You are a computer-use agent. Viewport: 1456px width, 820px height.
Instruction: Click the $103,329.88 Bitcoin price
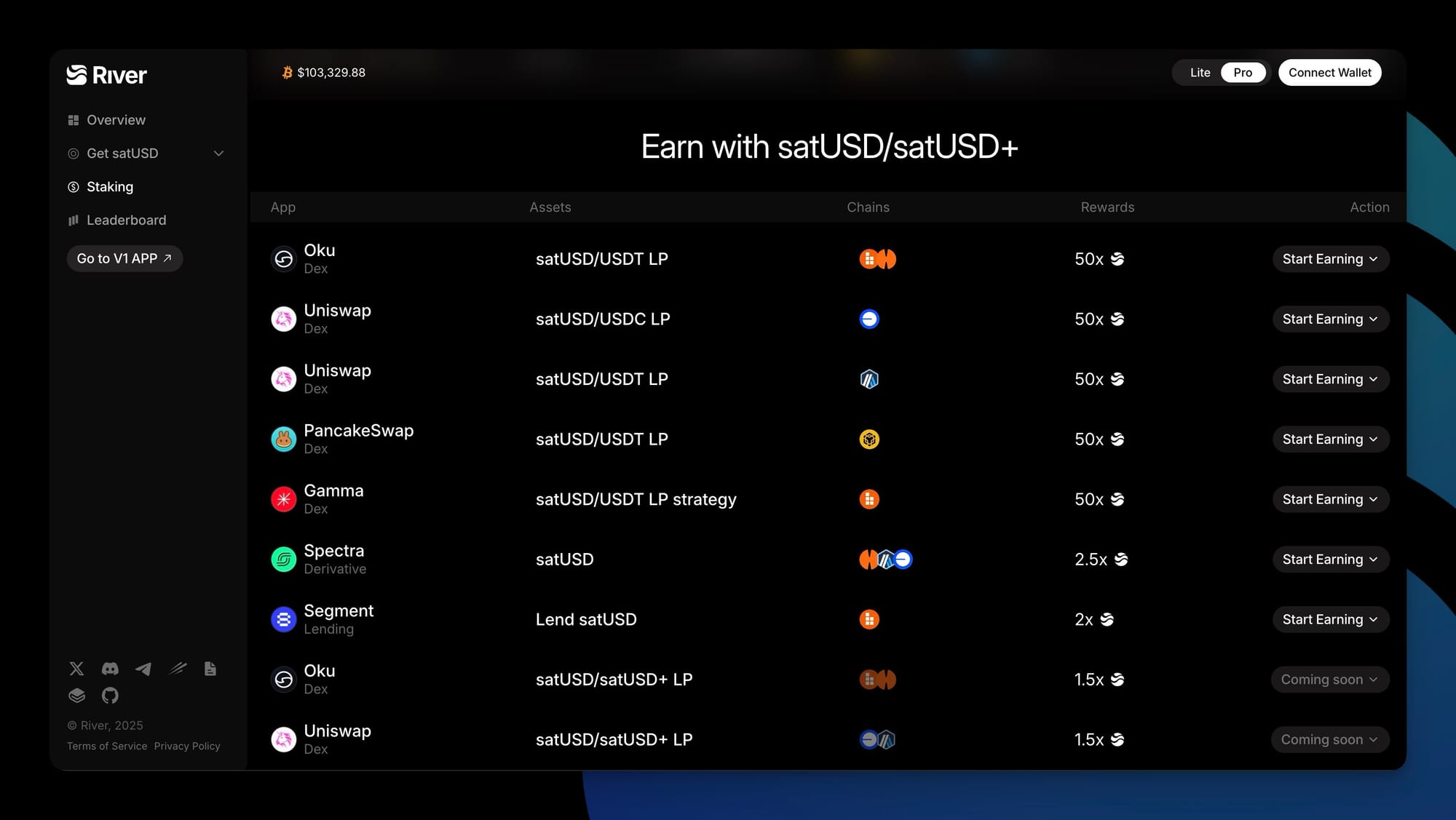[x=331, y=72]
